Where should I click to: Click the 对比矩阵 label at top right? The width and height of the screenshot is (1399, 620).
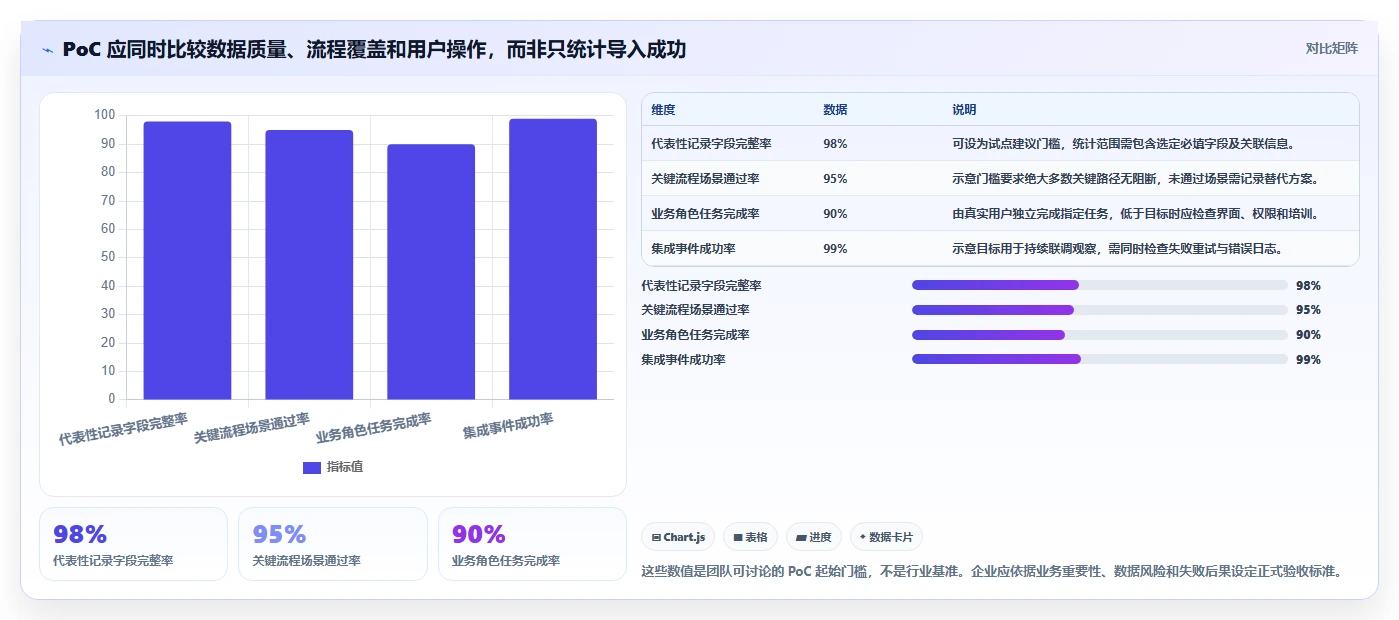coord(1332,48)
